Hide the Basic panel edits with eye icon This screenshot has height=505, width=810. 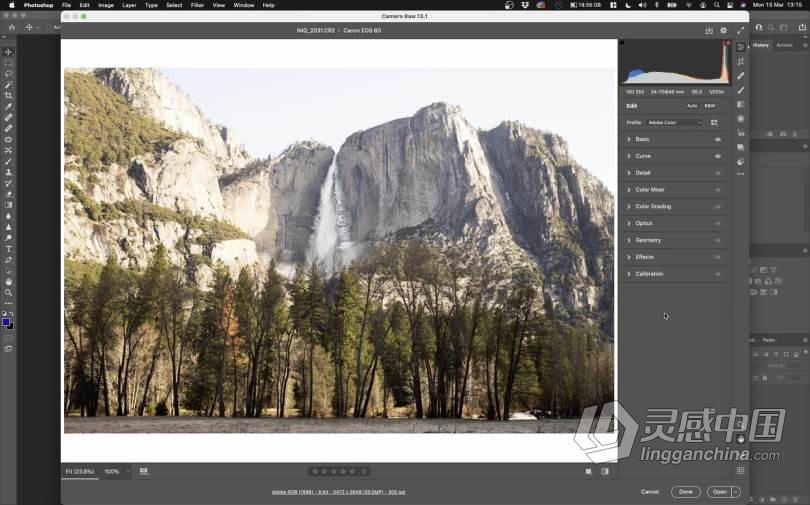coord(718,139)
